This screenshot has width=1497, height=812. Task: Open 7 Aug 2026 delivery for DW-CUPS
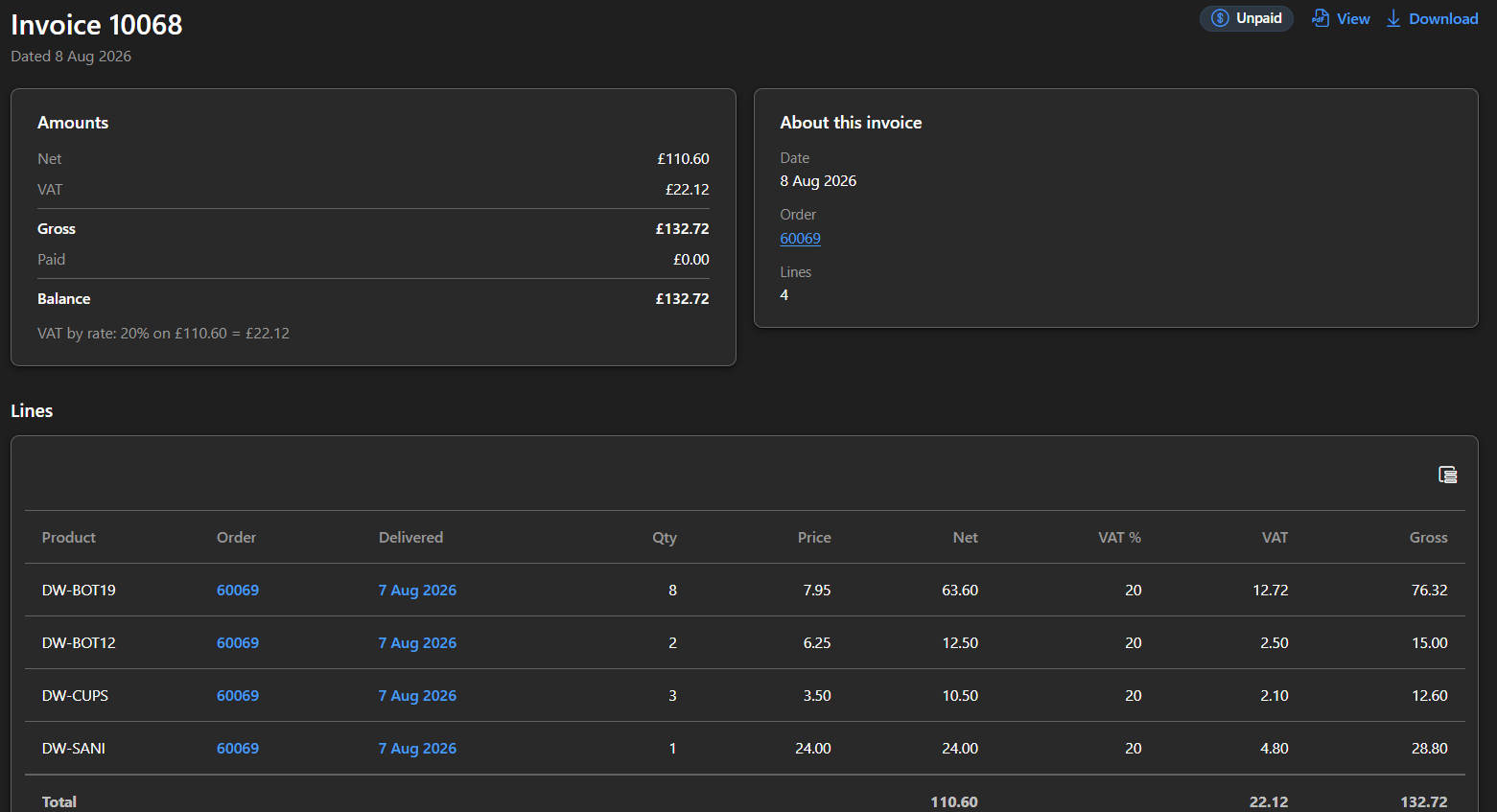coord(417,695)
